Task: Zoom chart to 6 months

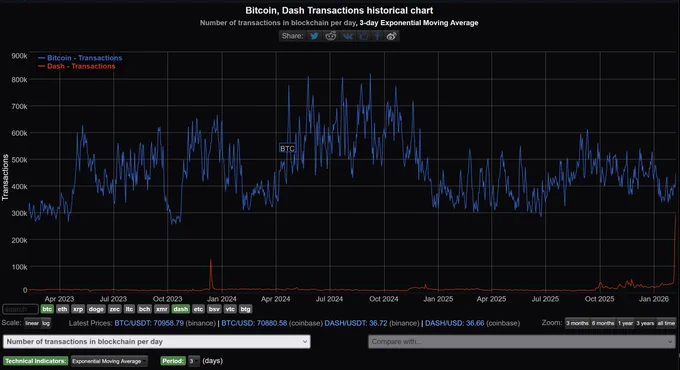Action: tap(603, 323)
